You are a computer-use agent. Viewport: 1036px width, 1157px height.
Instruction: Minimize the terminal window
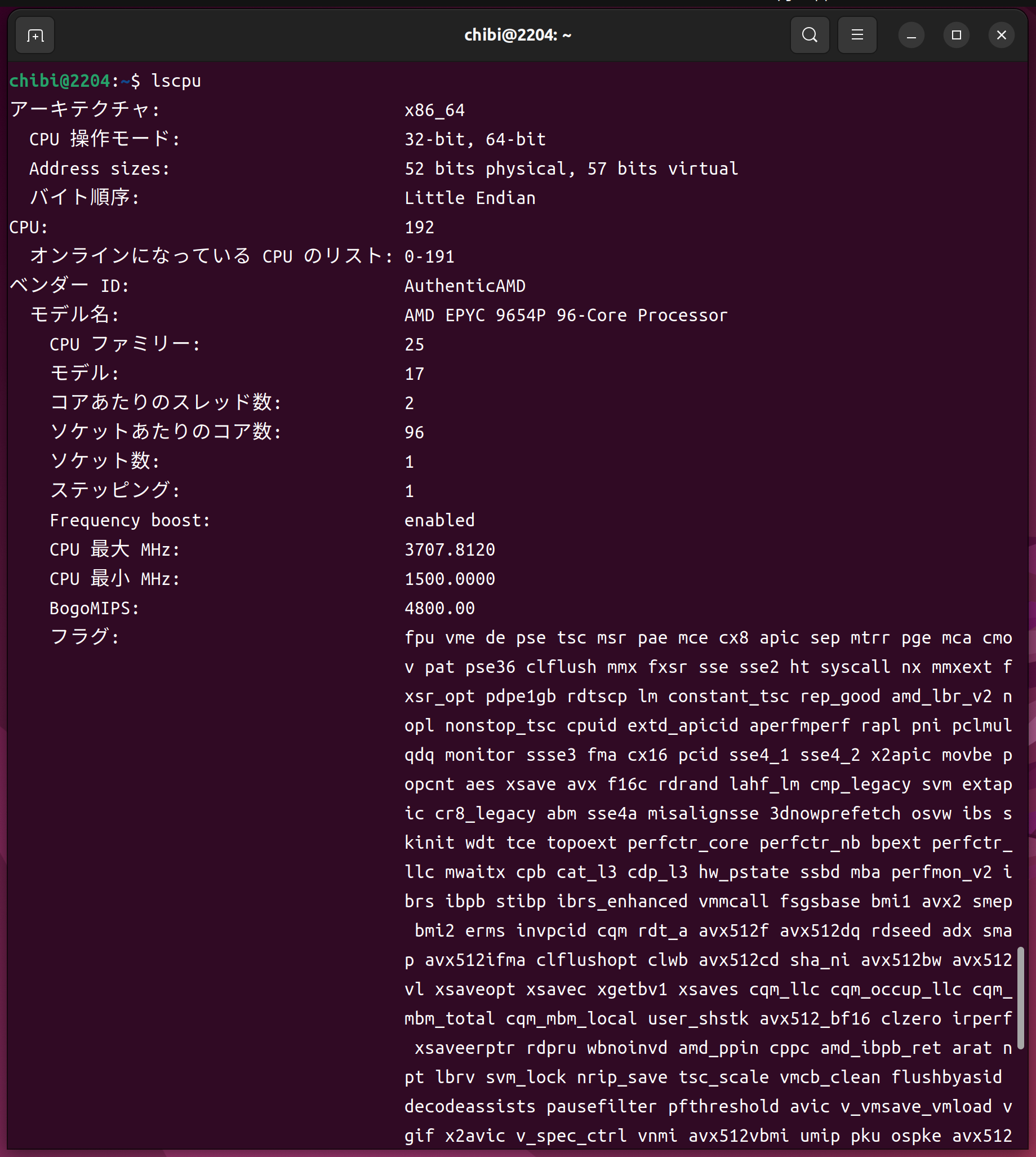pos(911,36)
